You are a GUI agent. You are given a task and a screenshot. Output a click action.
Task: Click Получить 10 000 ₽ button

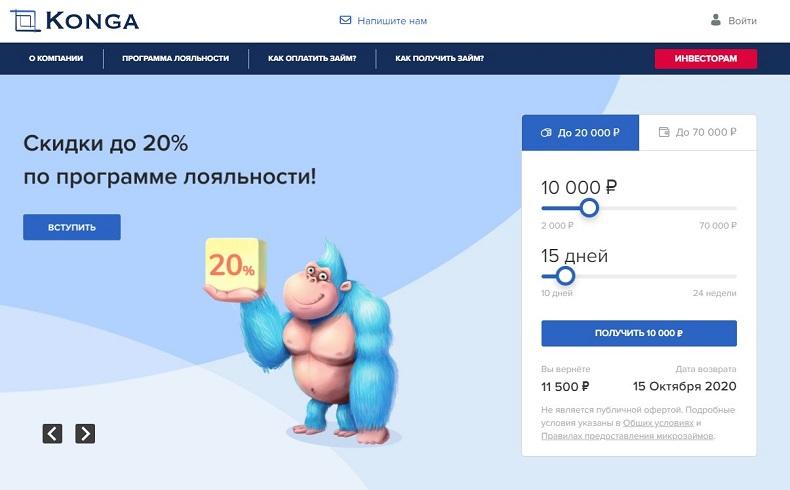tap(639, 333)
